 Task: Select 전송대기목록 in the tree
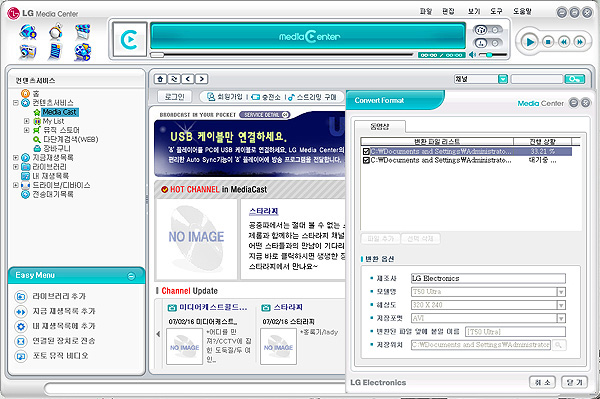point(53,194)
